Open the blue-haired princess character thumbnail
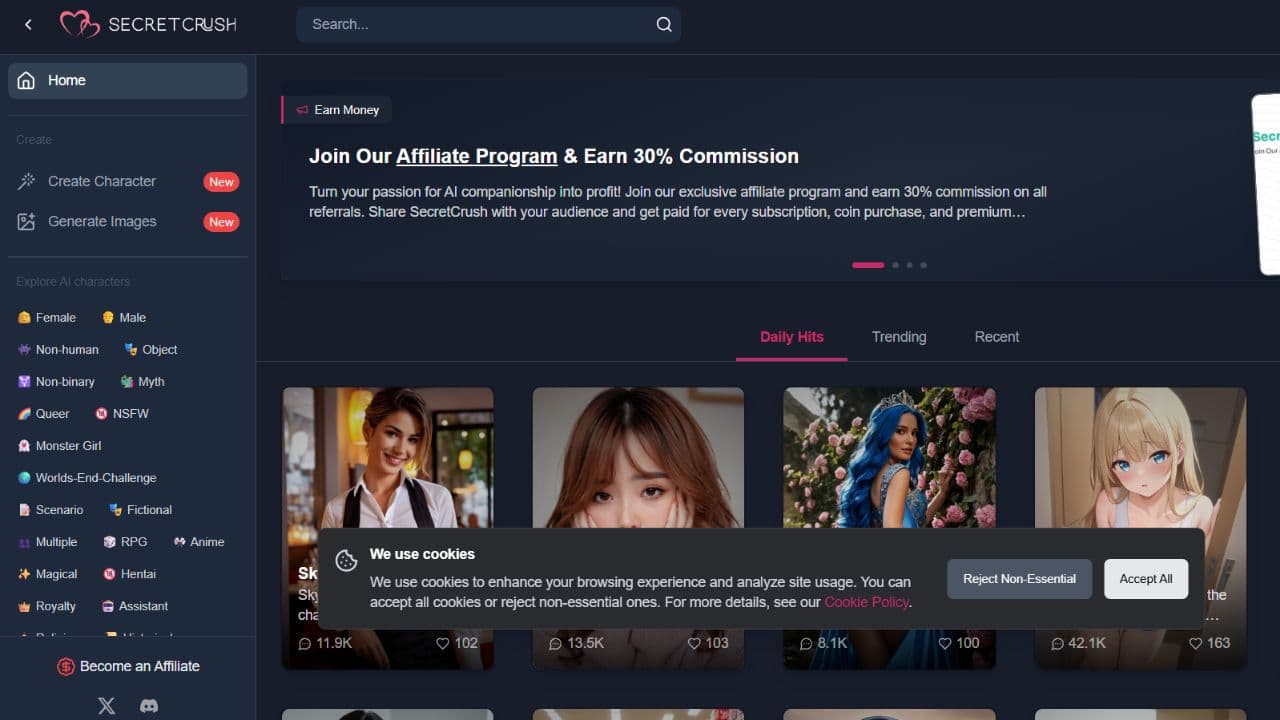This screenshot has width=1280, height=720. pos(889,457)
